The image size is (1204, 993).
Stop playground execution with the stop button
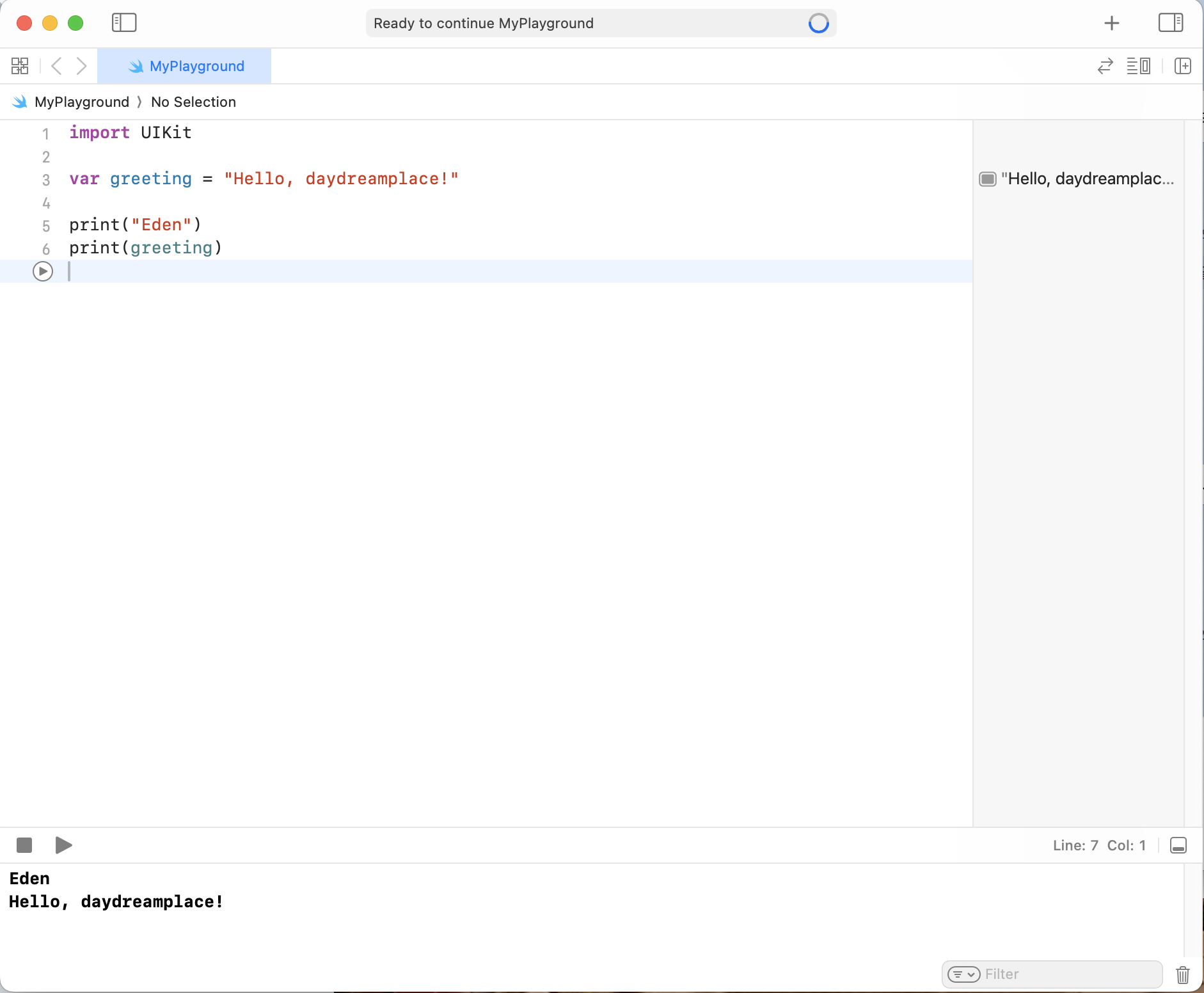point(24,845)
